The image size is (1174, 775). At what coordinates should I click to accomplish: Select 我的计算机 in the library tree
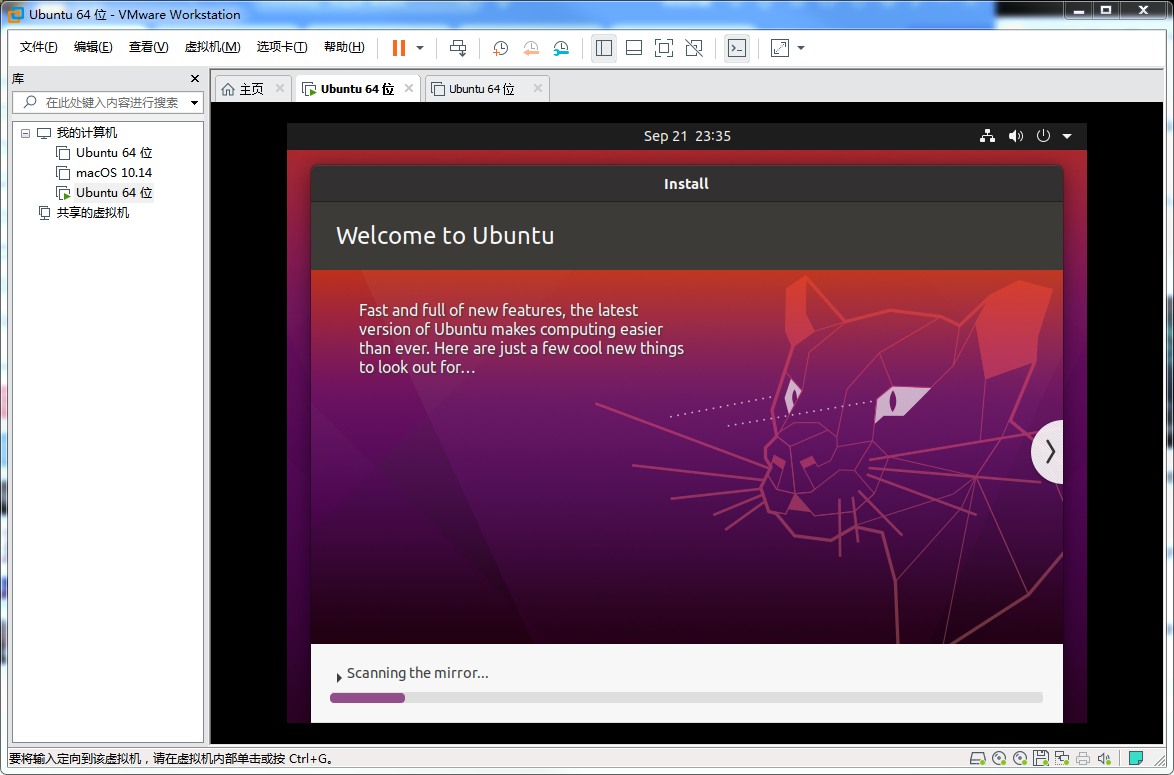tap(87, 133)
